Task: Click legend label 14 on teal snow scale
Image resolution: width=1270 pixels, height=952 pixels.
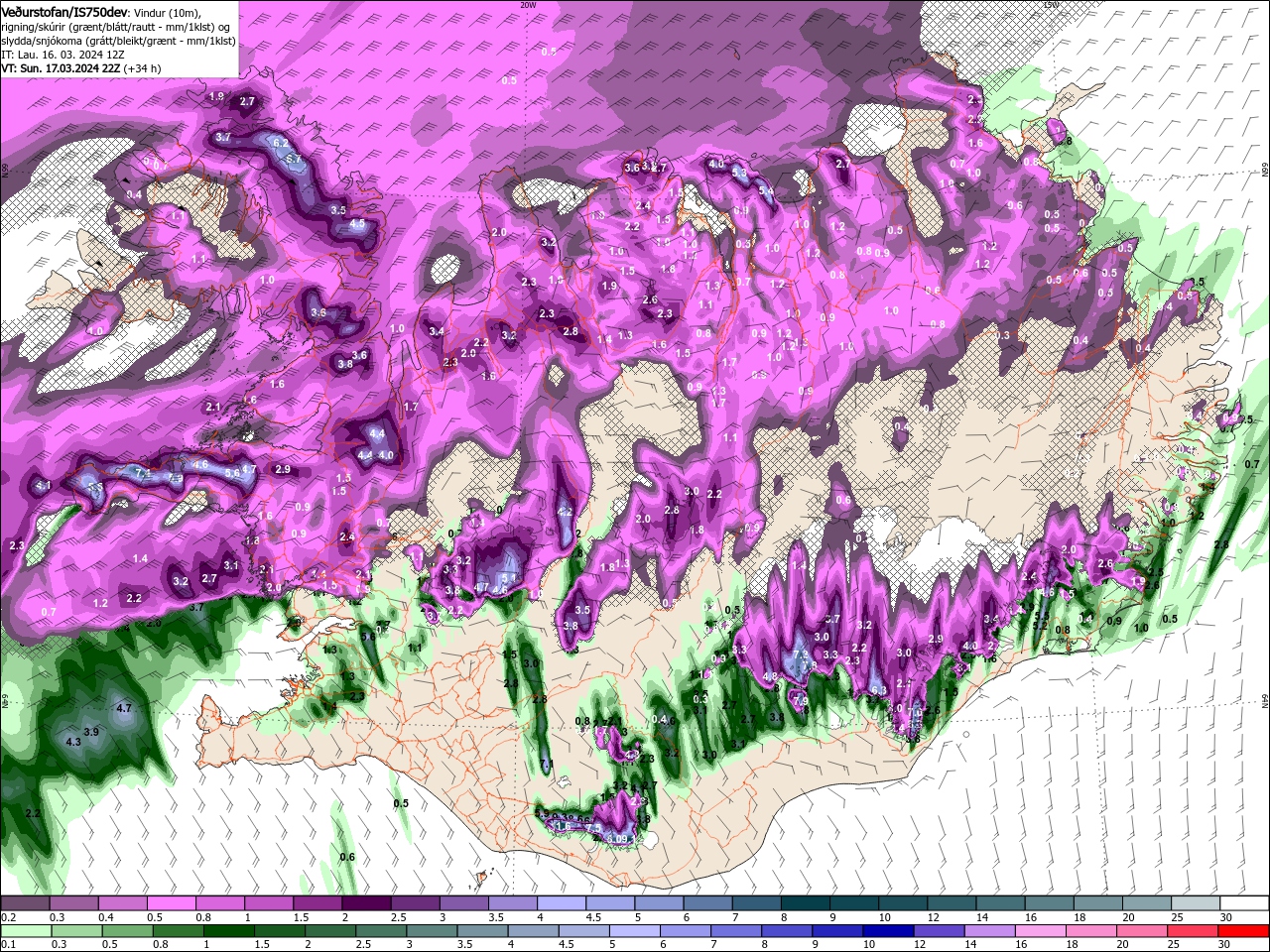Action: [982, 917]
